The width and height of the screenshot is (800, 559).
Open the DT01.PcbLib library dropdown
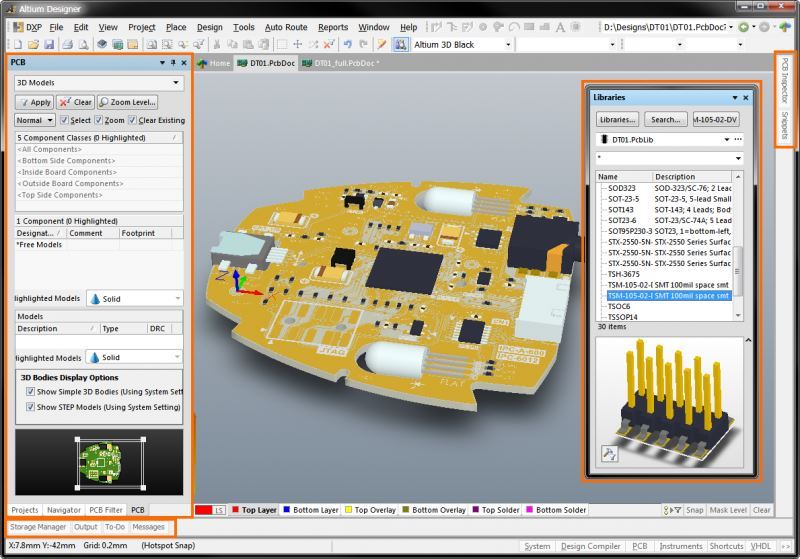[x=724, y=139]
